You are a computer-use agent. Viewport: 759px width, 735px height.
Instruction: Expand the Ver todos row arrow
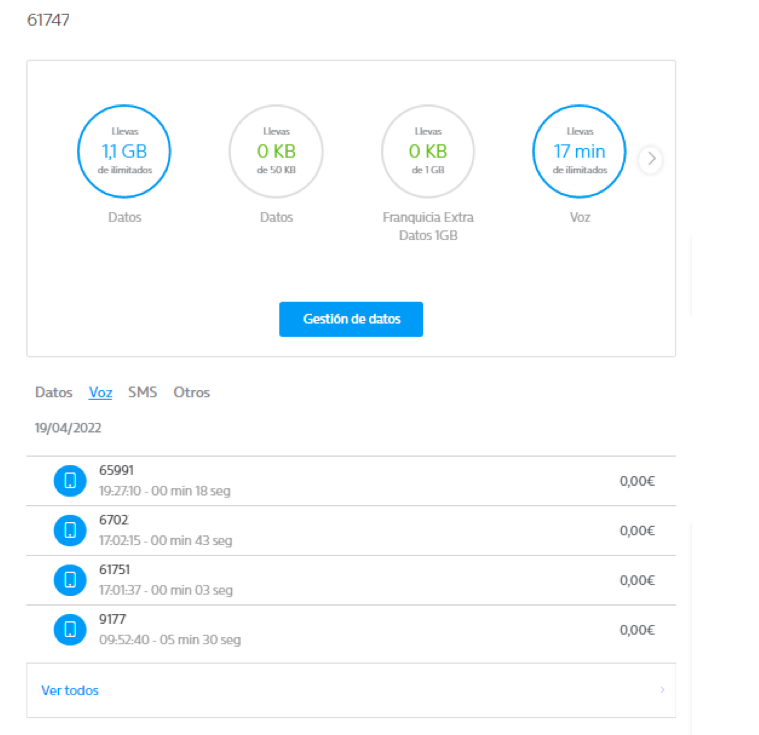(x=662, y=690)
